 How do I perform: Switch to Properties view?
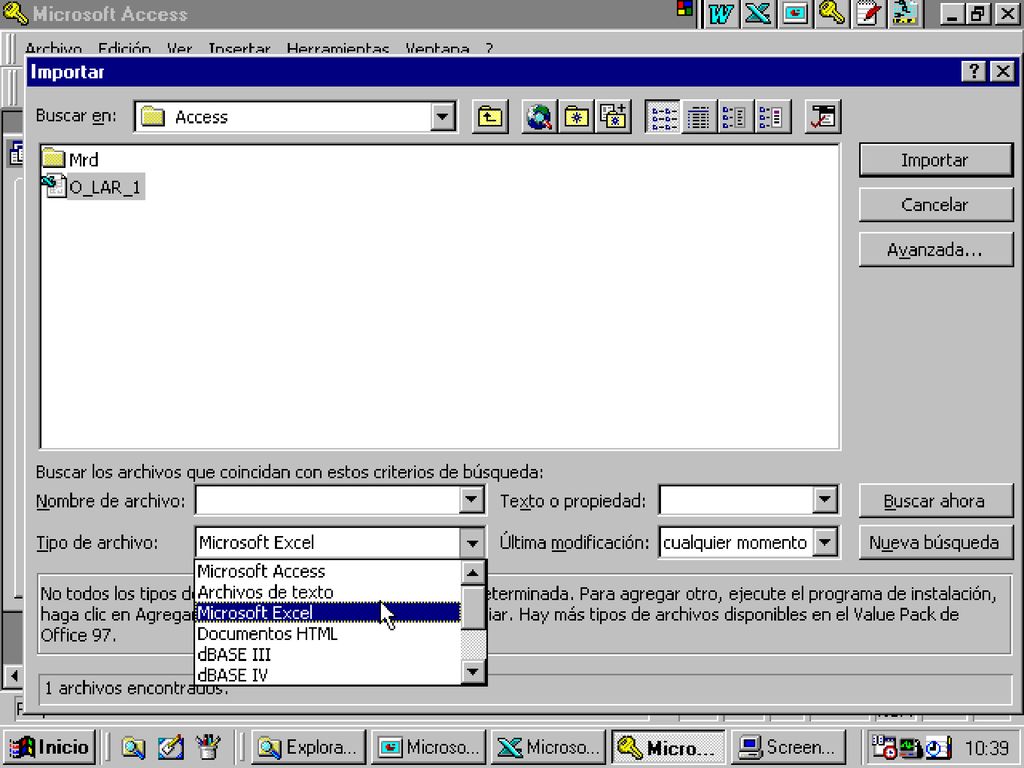[x=735, y=117]
